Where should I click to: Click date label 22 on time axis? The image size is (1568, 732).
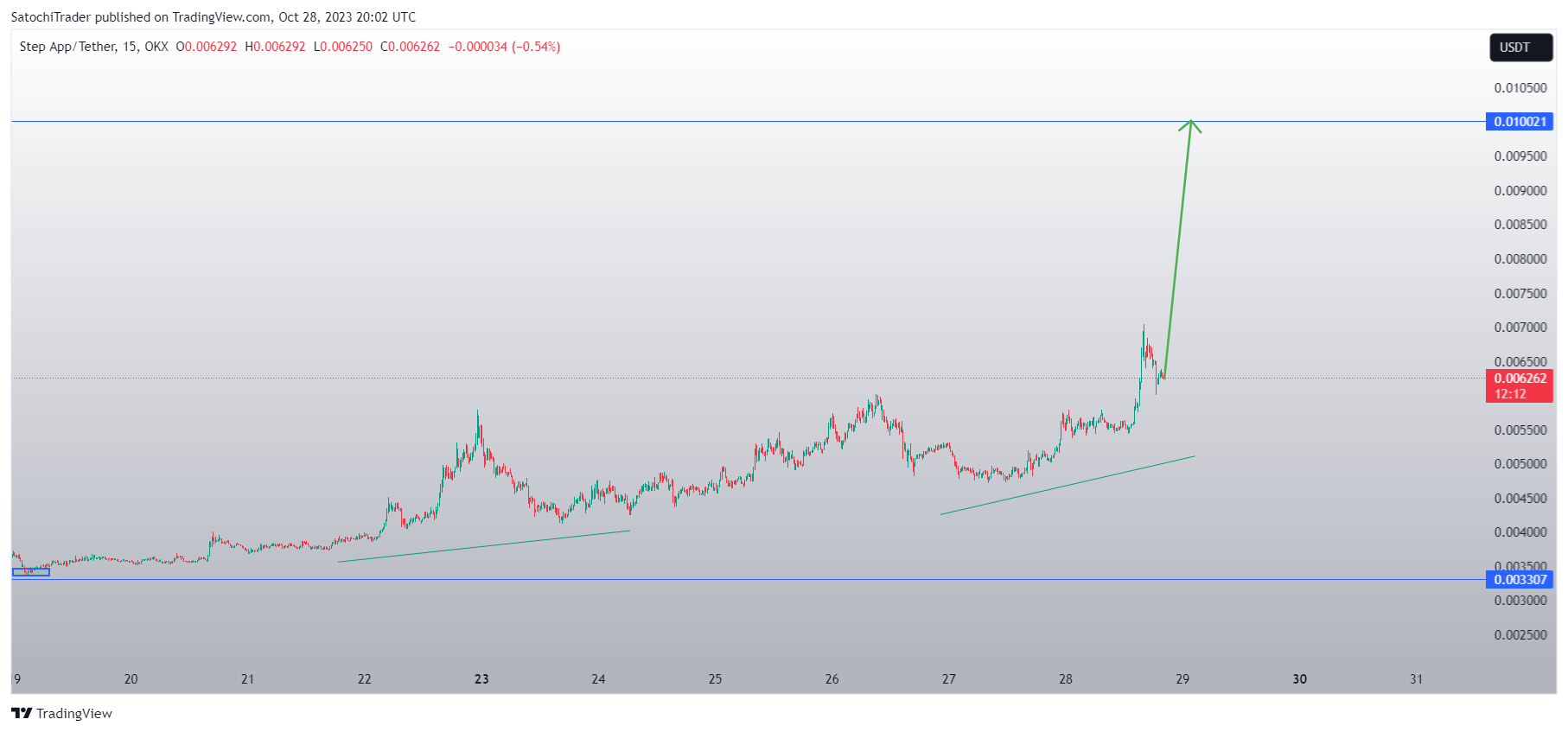pyautogui.click(x=365, y=679)
